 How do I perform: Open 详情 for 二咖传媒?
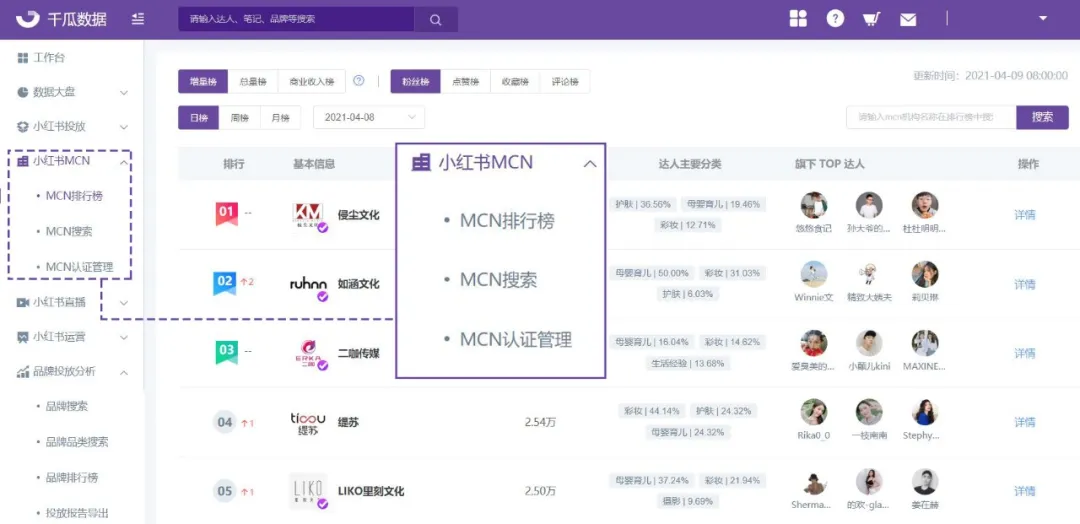click(x=1024, y=353)
